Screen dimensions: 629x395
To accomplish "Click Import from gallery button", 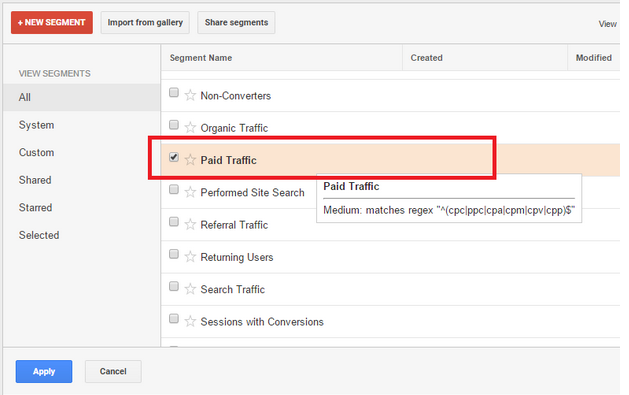I will (145, 22).
